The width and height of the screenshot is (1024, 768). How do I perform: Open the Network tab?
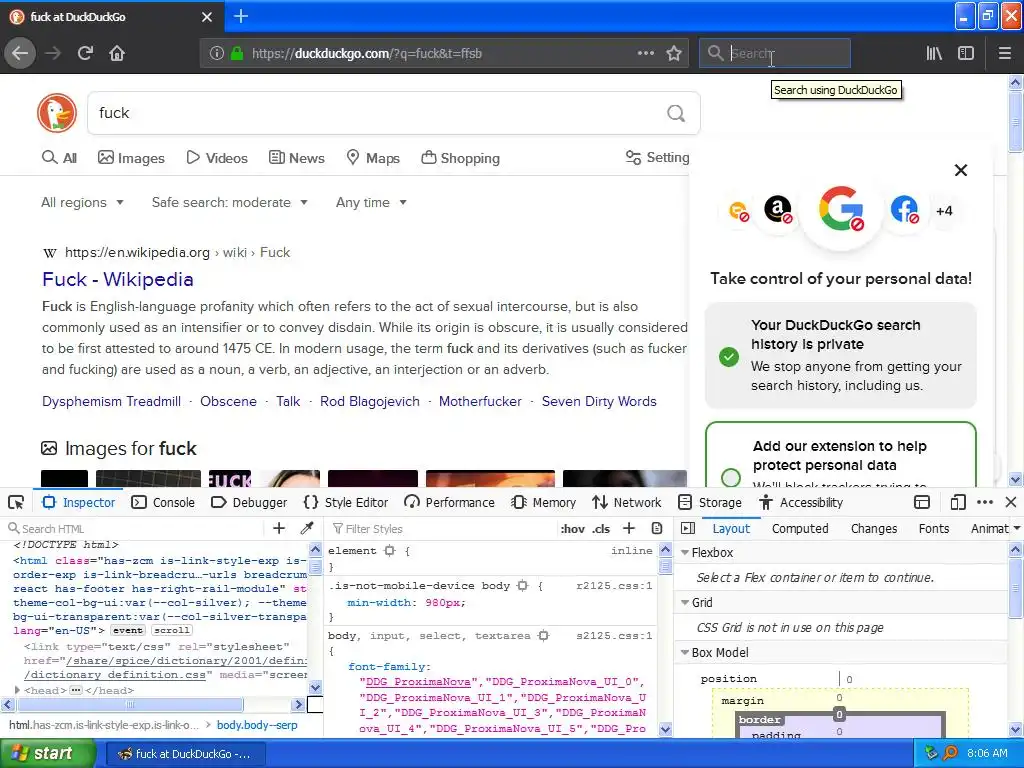[626, 502]
